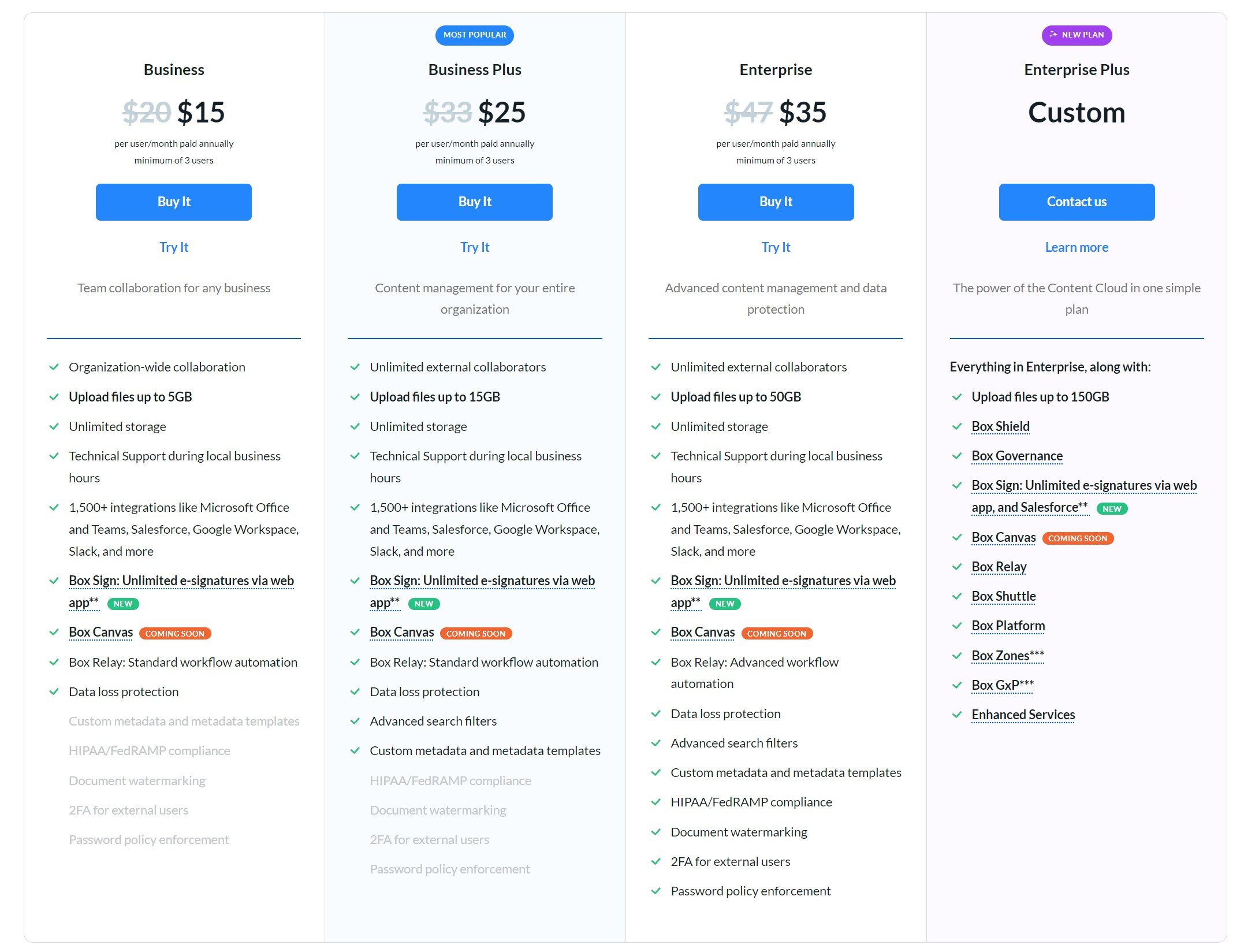
Task: Click the Box Platform icon in Enterprise Plus
Action: tap(957, 625)
